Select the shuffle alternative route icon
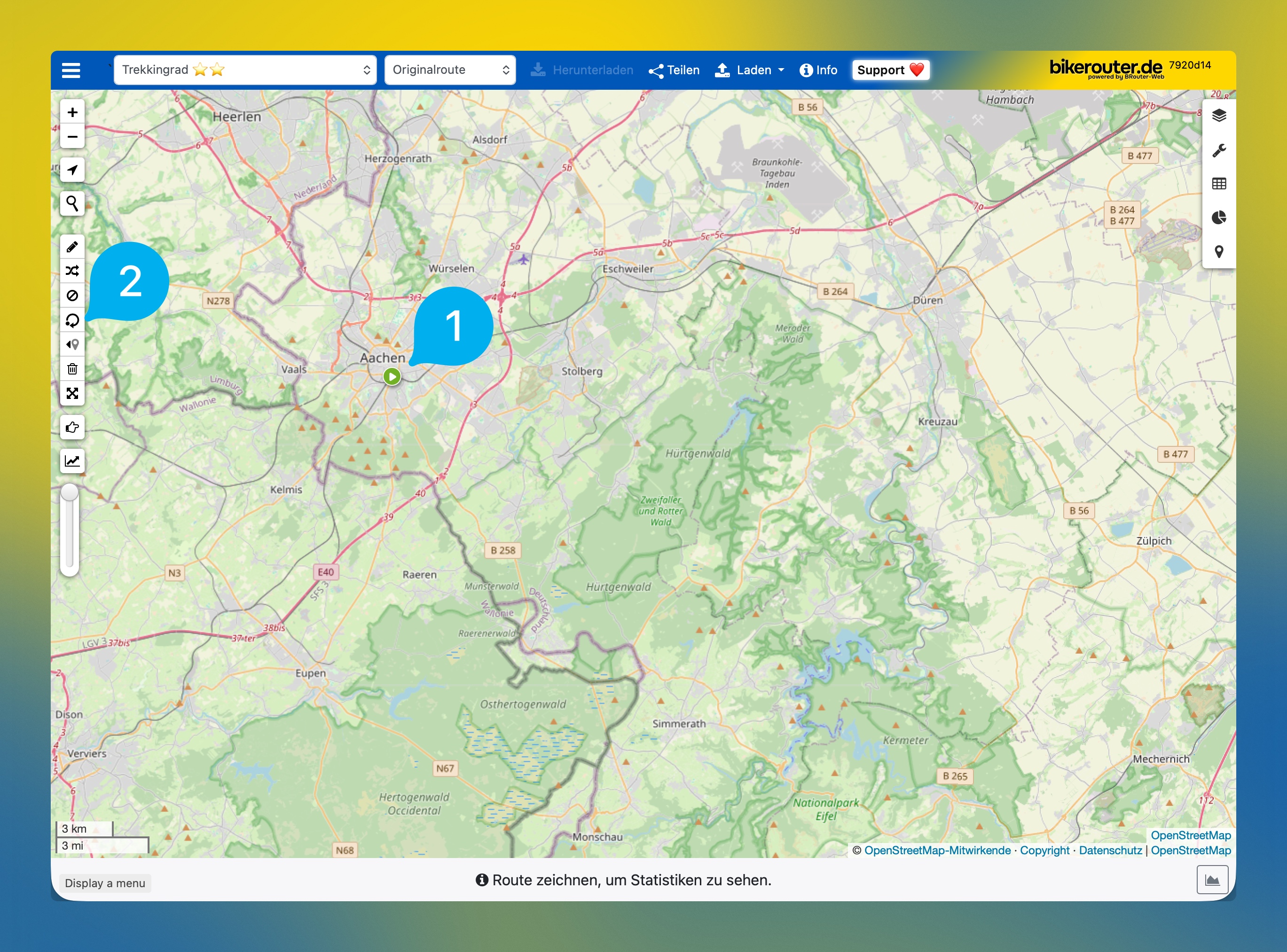 tap(72, 272)
